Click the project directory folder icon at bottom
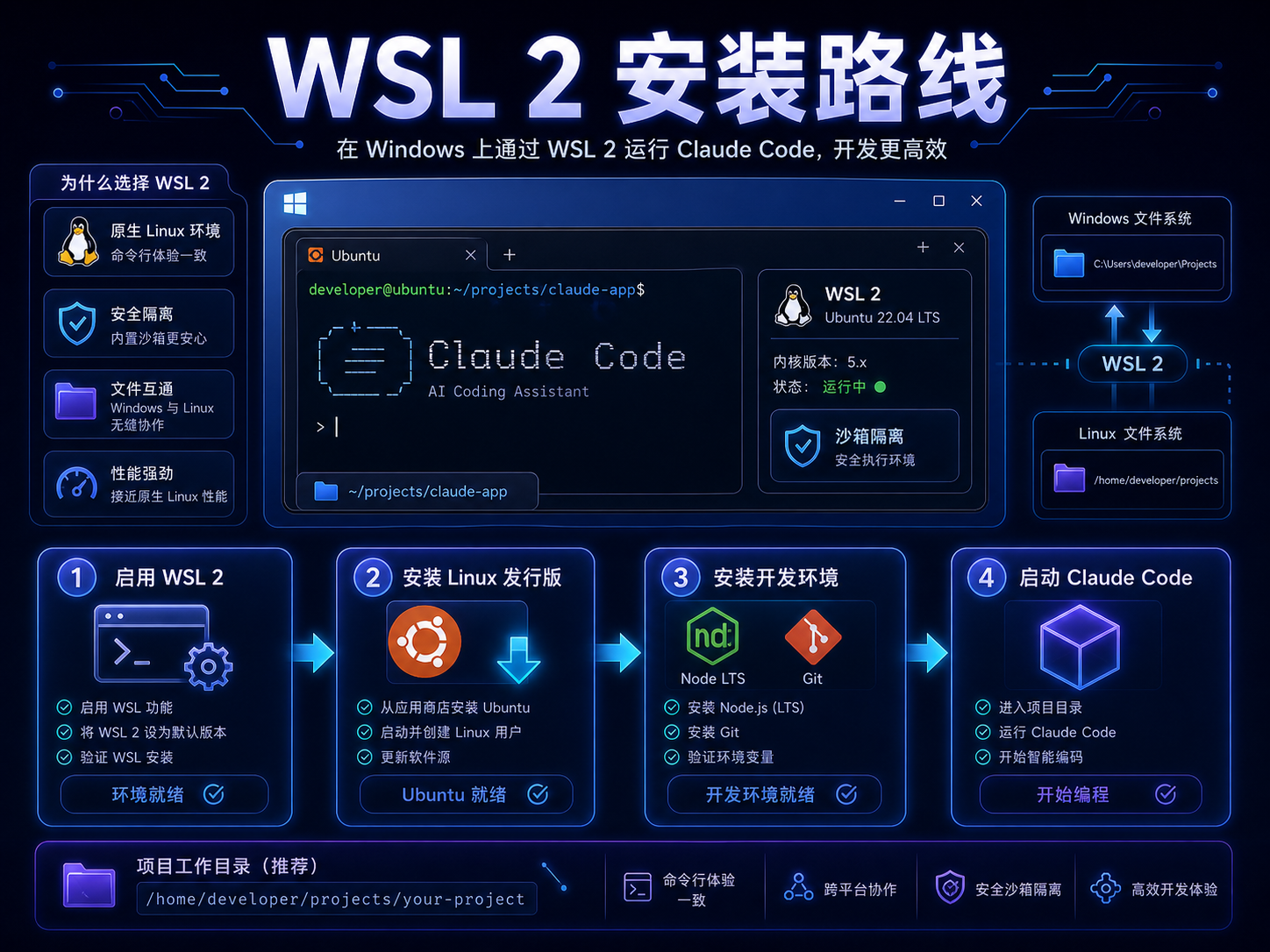The height and width of the screenshot is (952, 1270). [x=89, y=885]
